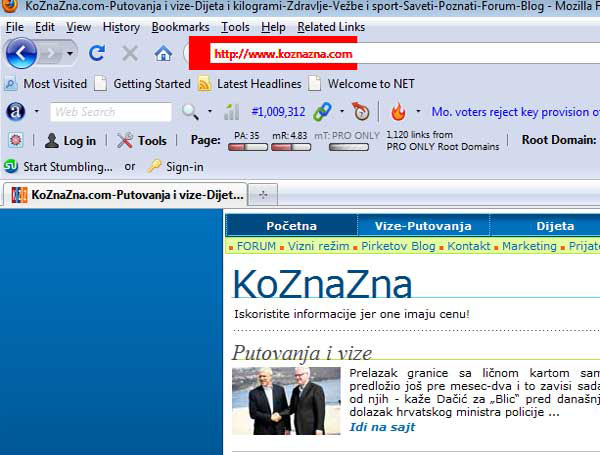Open the View menu

[x=78, y=27]
